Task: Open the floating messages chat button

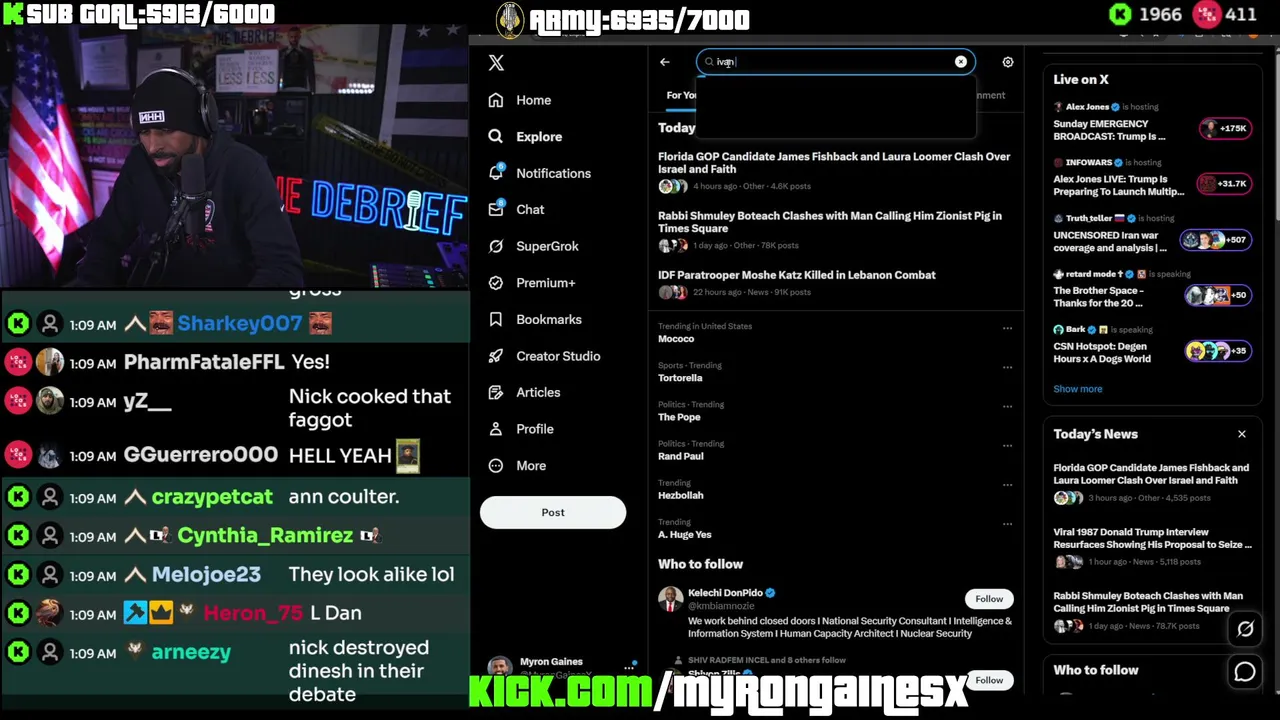Action: 1245,673
